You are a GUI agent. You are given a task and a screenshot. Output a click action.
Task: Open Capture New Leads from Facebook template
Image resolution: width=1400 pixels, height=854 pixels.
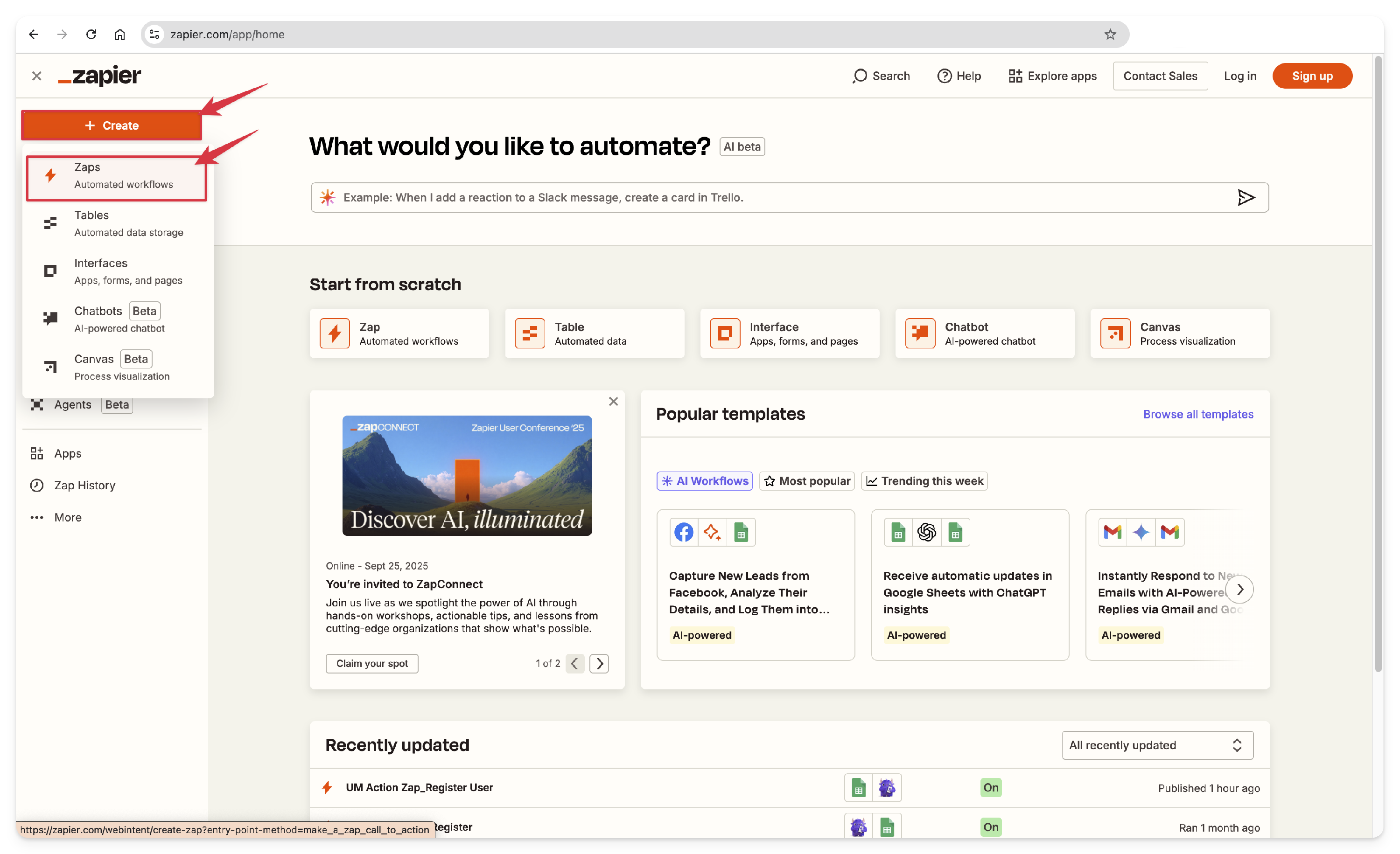pyautogui.click(x=756, y=584)
